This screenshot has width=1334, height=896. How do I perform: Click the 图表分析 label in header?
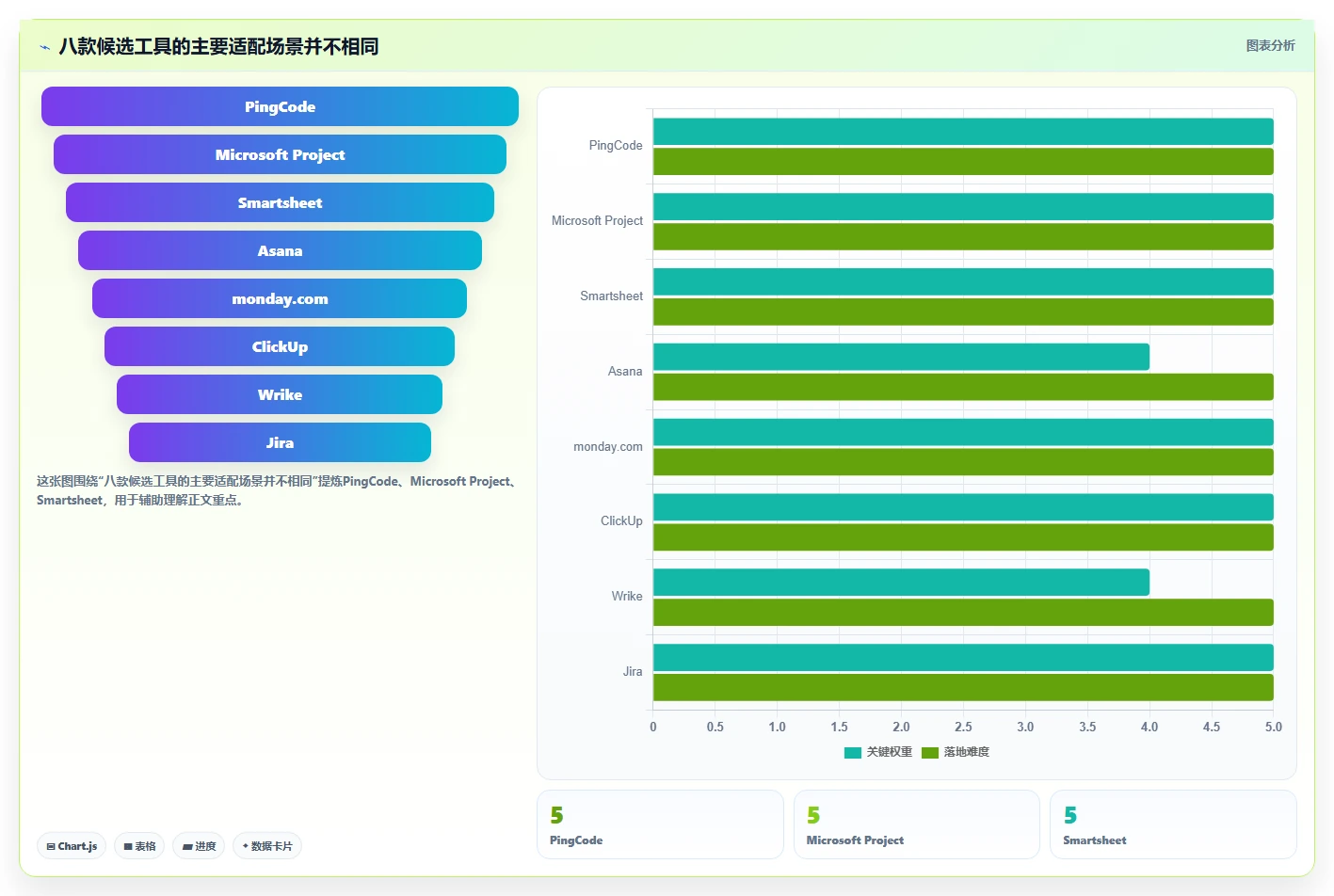point(1270,45)
